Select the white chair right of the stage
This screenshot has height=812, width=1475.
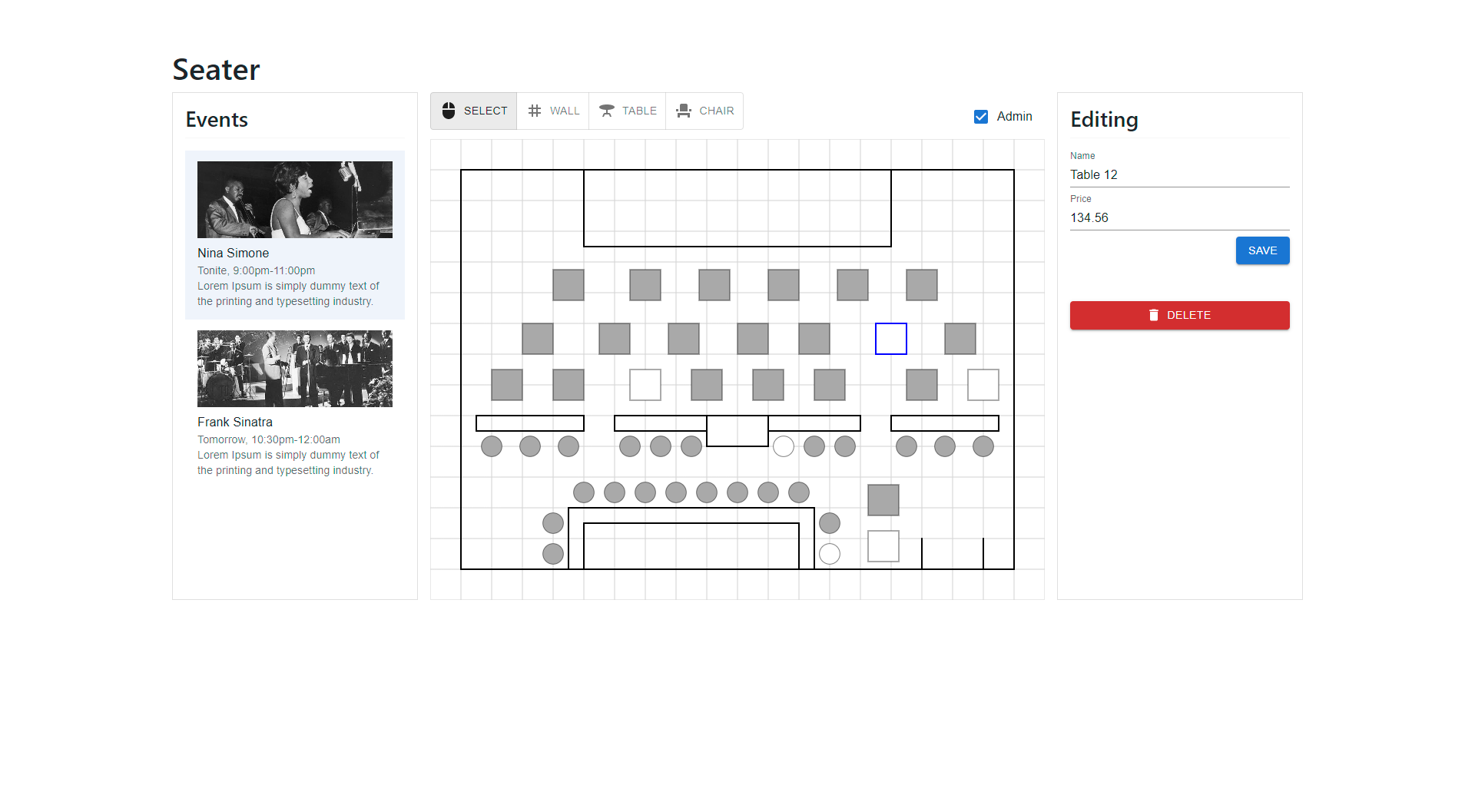point(830,554)
